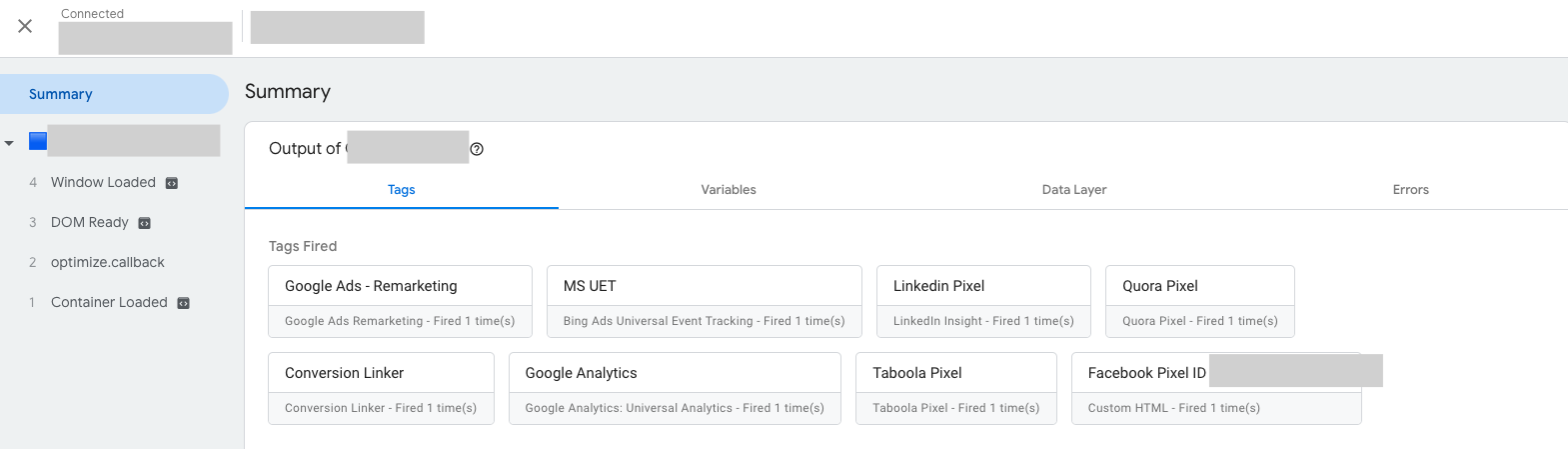Select the Tags tab
The height and width of the screenshot is (449, 1568).
(x=402, y=190)
